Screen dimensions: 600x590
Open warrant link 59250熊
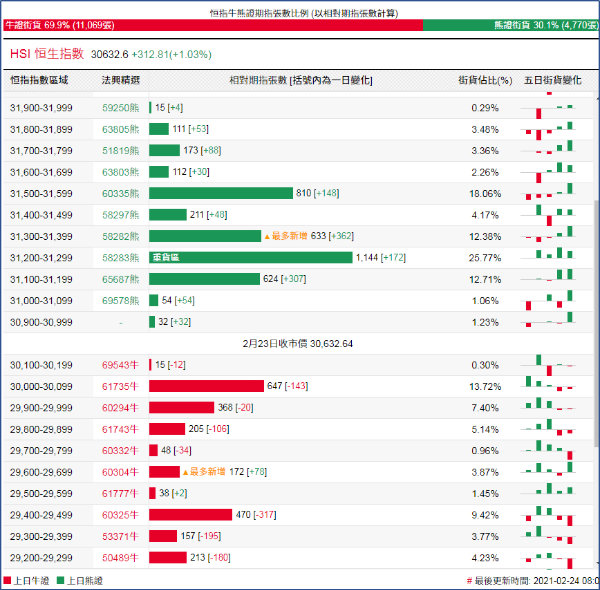click(x=121, y=108)
